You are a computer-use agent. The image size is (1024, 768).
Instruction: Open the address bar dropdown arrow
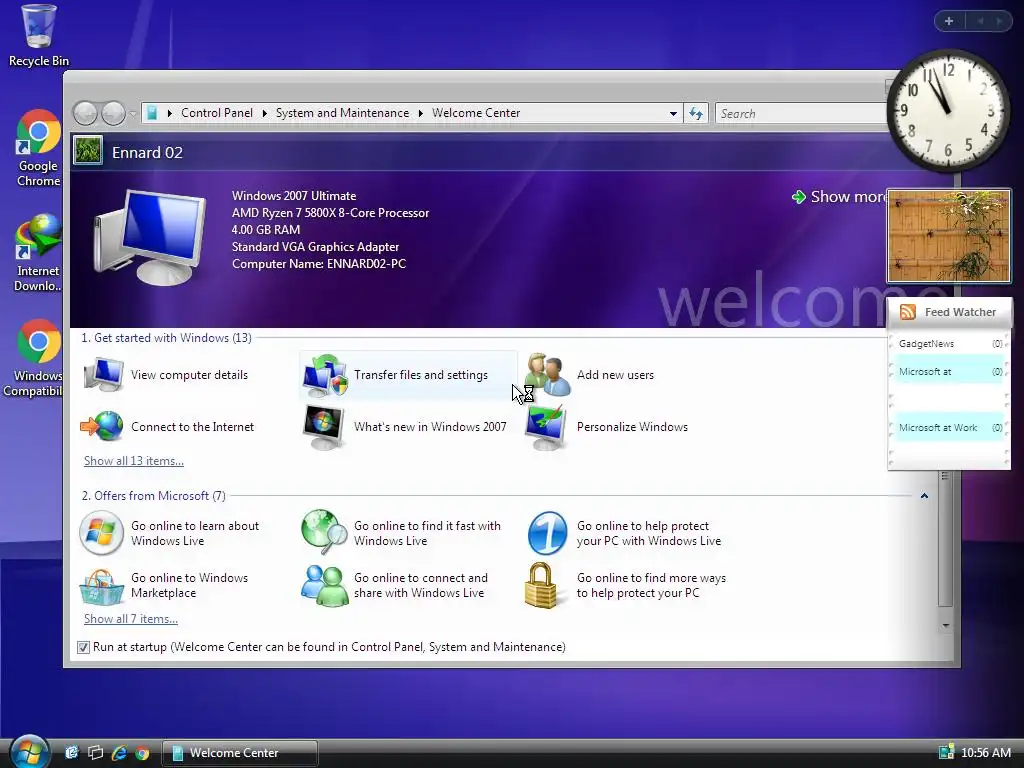coord(673,114)
